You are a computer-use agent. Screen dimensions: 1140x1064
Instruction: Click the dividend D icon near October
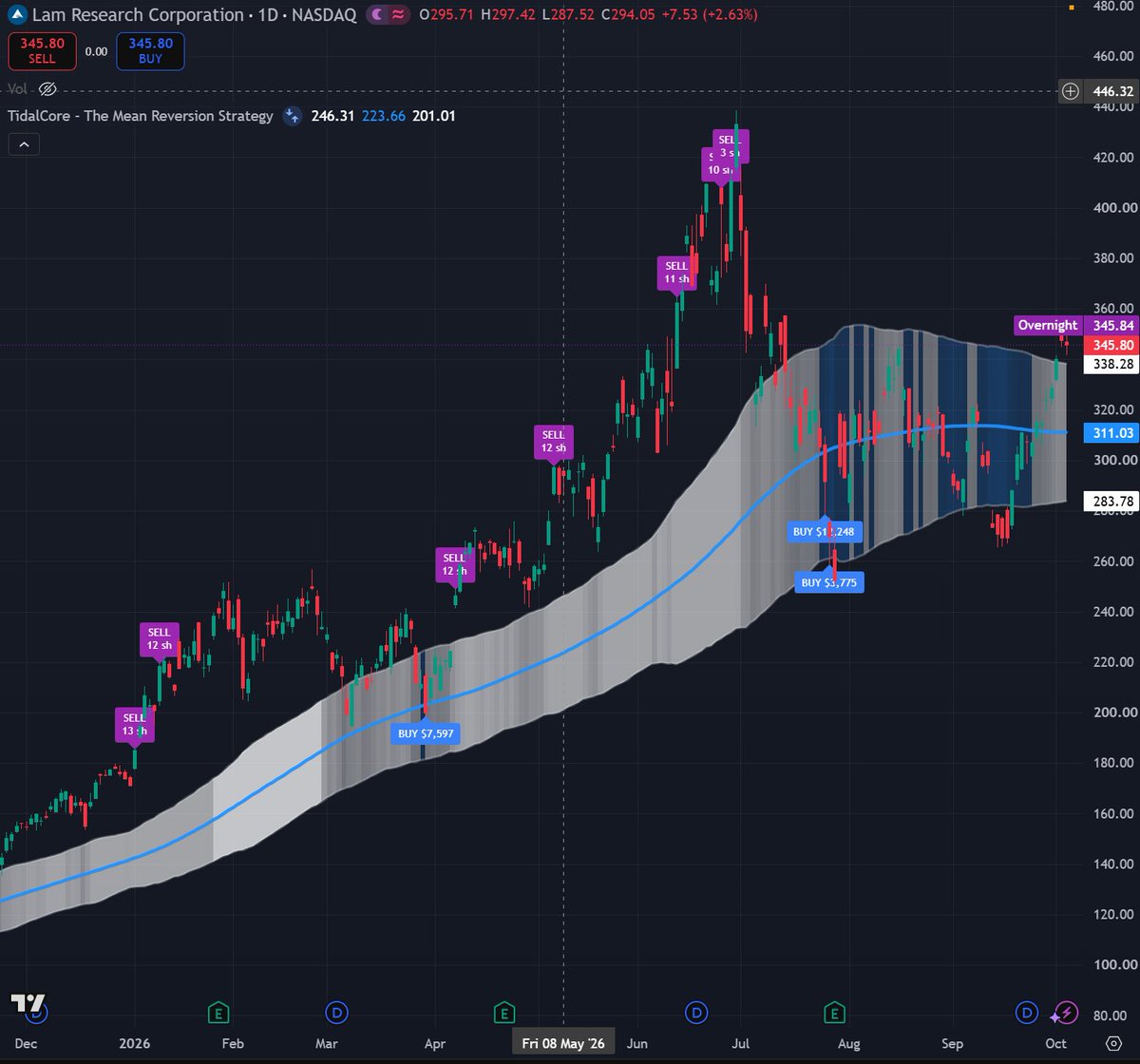(x=1027, y=1013)
